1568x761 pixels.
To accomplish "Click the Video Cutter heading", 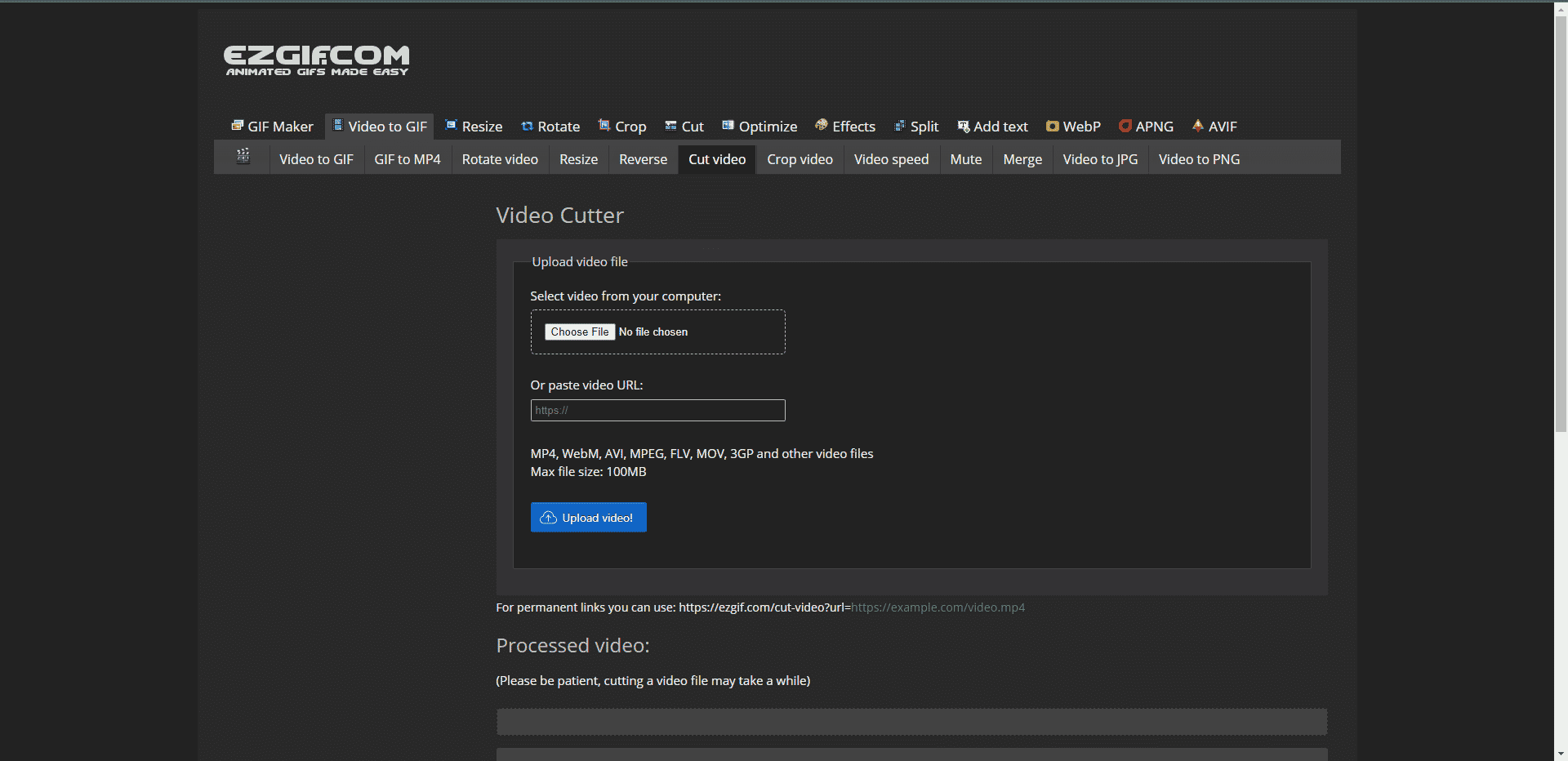I will [x=560, y=216].
